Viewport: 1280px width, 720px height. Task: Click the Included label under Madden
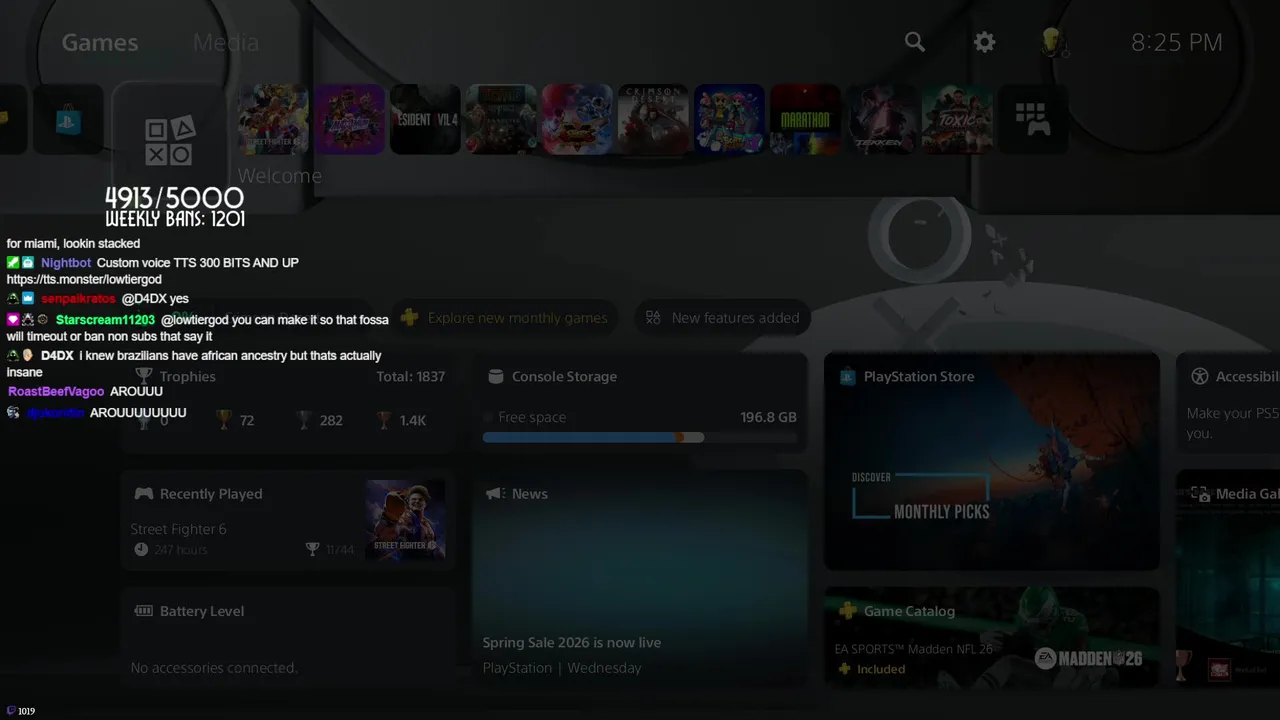point(881,669)
